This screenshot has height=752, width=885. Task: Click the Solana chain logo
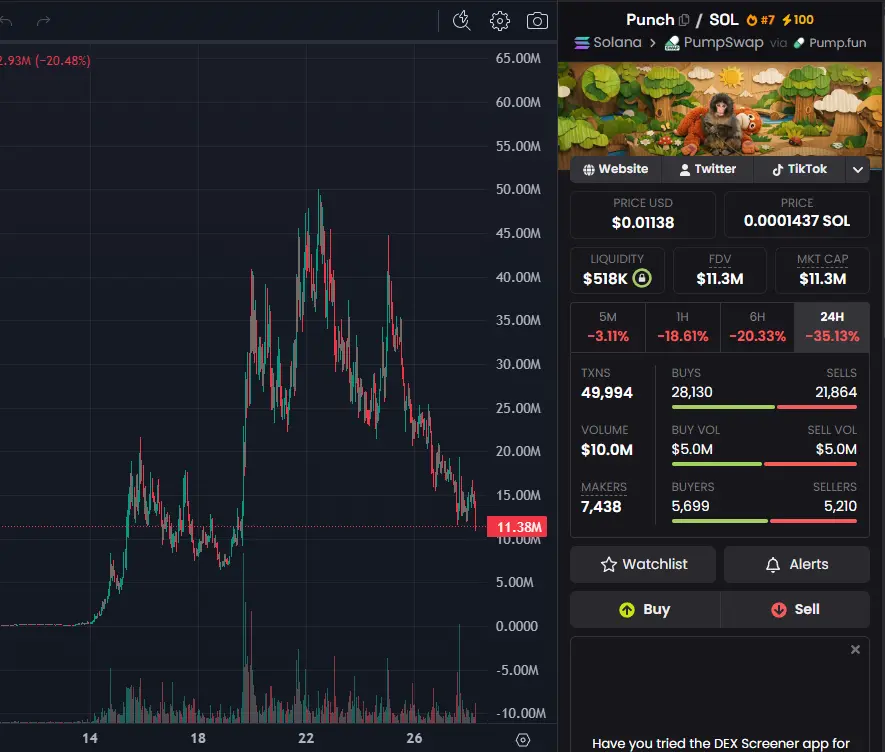[582, 43]
